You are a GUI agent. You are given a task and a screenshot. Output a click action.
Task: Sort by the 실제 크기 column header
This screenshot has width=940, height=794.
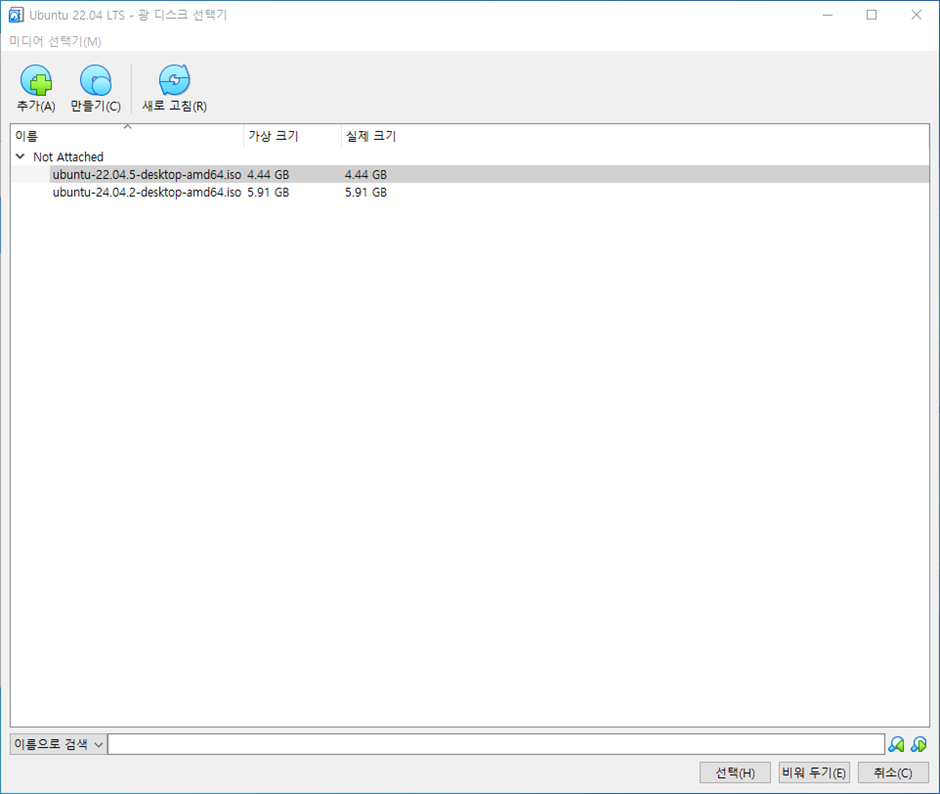371,136
